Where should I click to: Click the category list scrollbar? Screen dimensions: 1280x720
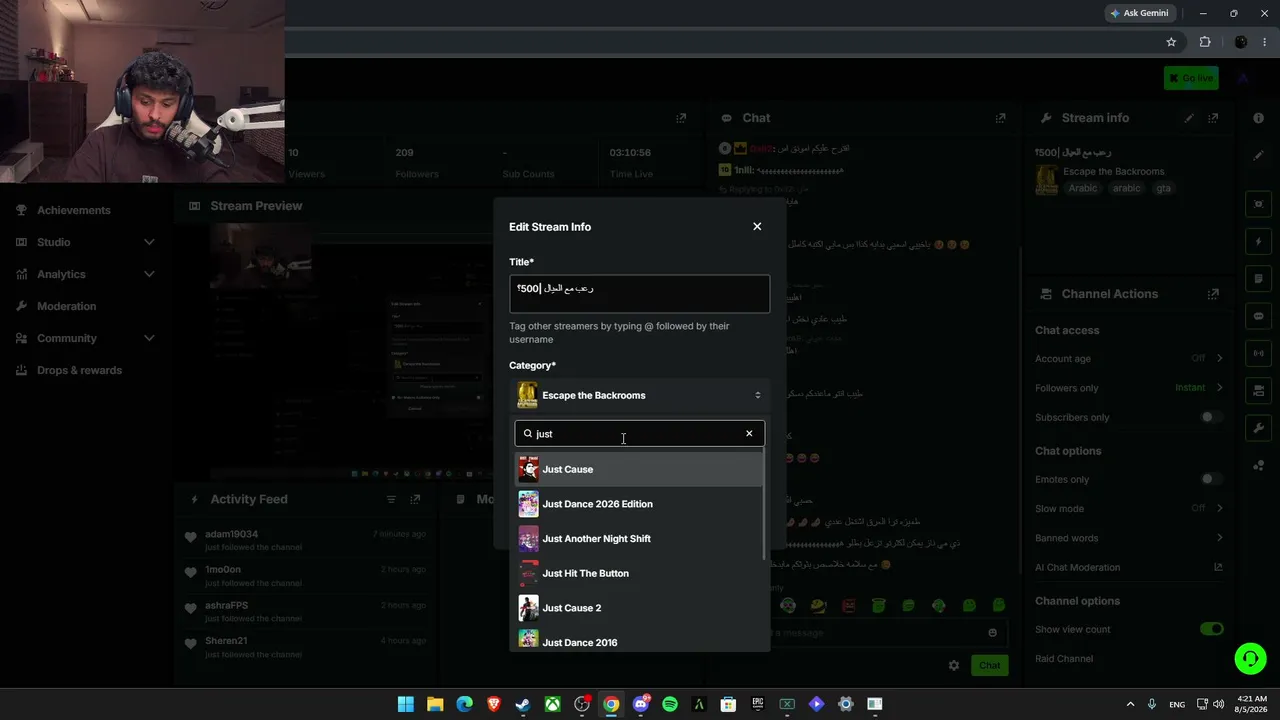point(765,505)
